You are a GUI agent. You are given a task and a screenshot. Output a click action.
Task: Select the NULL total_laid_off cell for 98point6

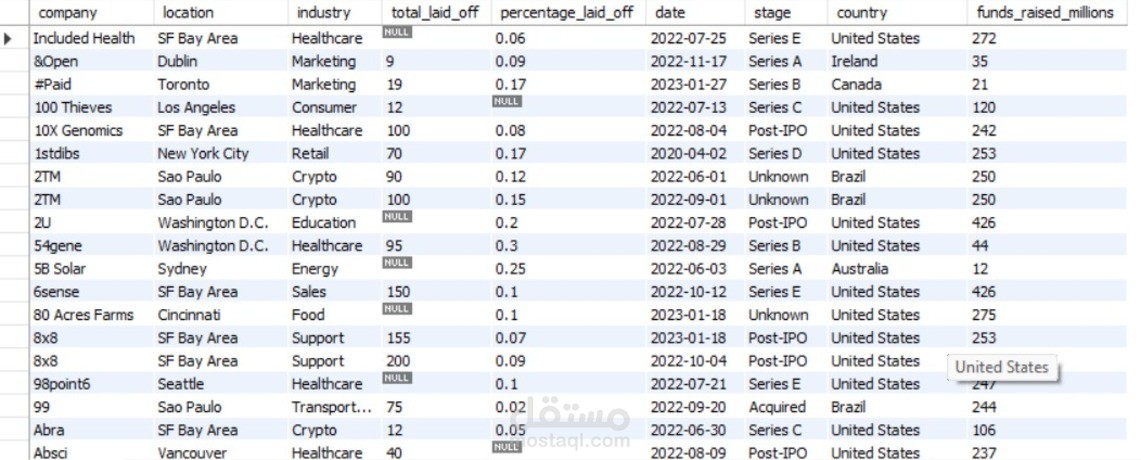397,378
